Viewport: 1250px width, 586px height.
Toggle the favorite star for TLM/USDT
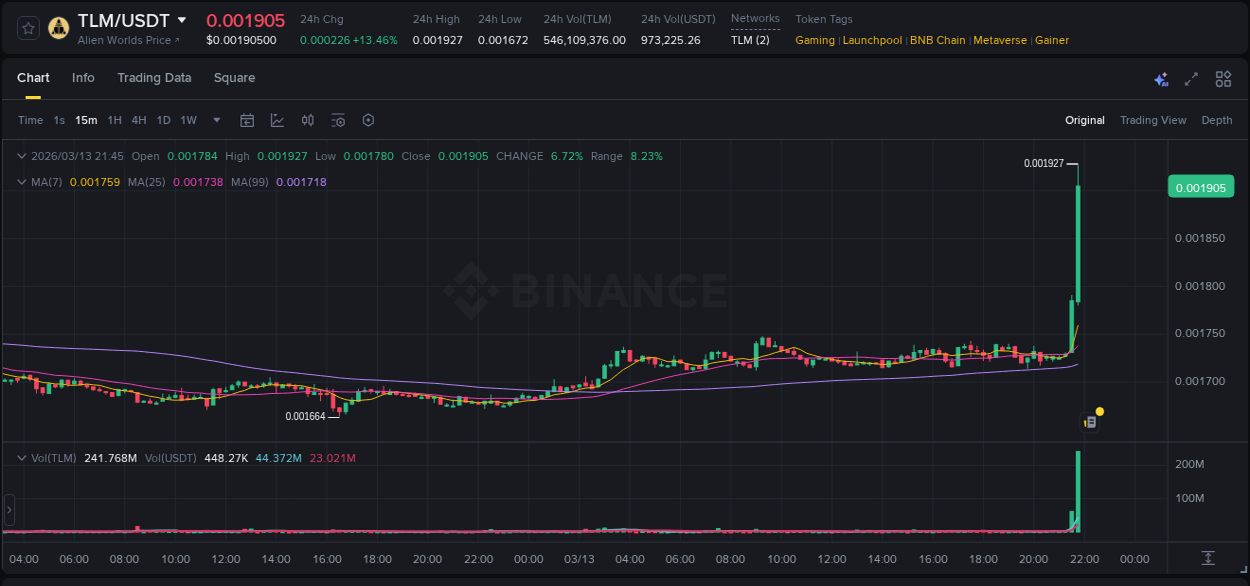coord(27,27)
